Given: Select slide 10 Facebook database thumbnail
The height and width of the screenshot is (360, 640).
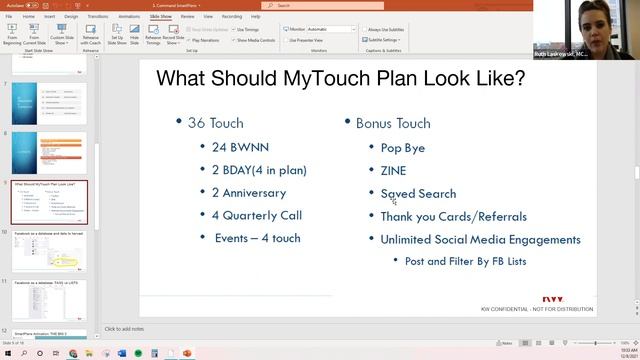Looking at the screenshot, I should click(x=49, y=251).
